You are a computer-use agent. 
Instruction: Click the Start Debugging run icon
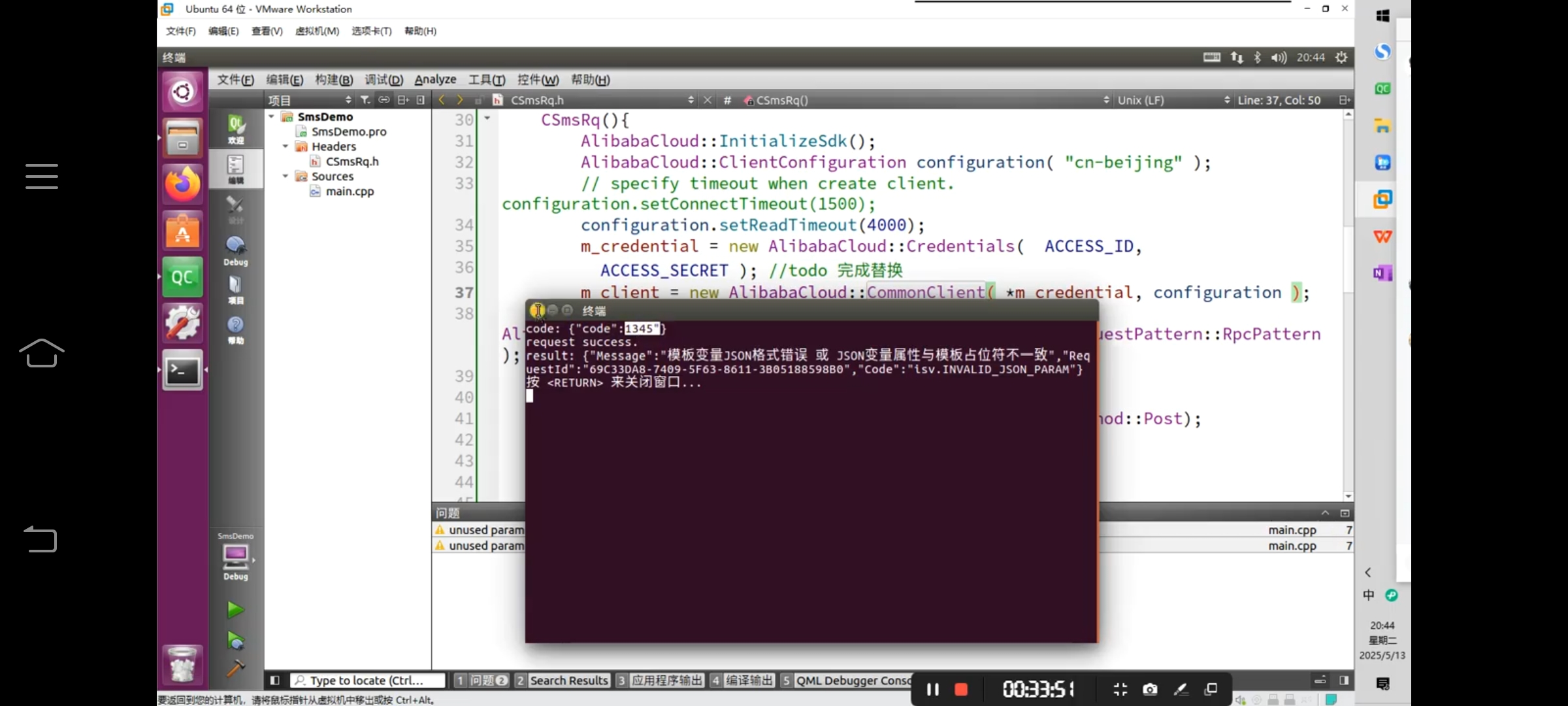coord(235,641)
